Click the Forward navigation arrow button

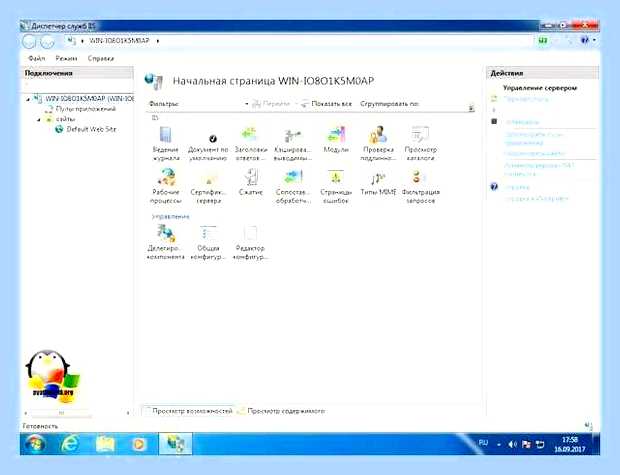click(x=47, y=41)
